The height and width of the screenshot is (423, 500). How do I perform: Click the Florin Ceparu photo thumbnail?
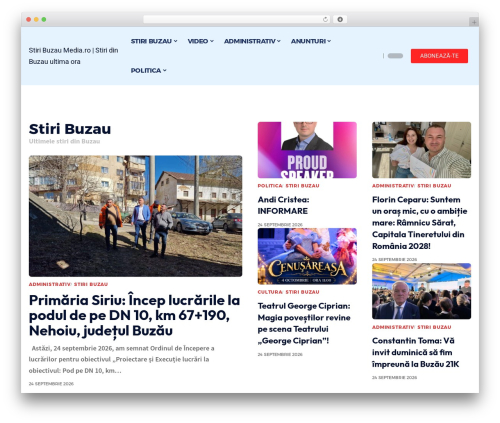421,150
